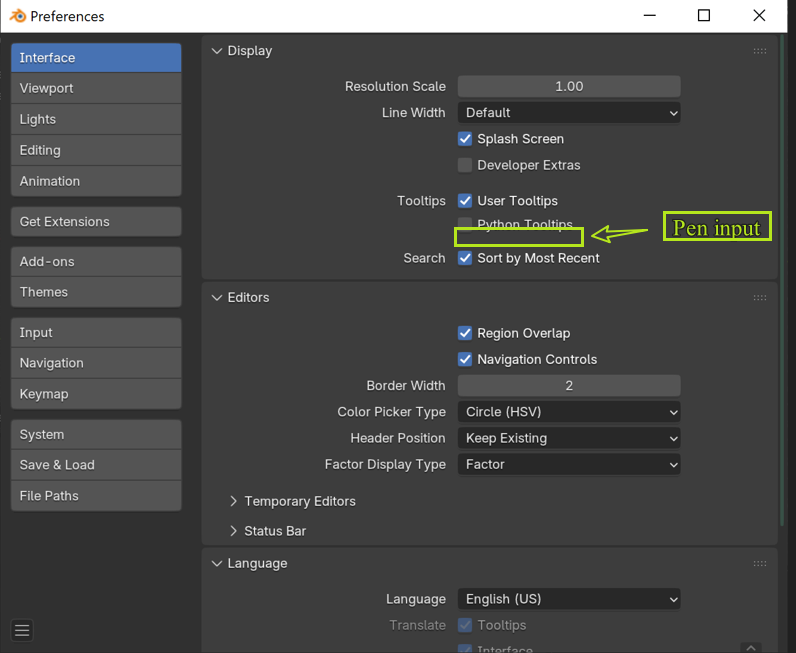
Task: Open the Themes tab
Action: pyautogui.click(x=96, y=292)
